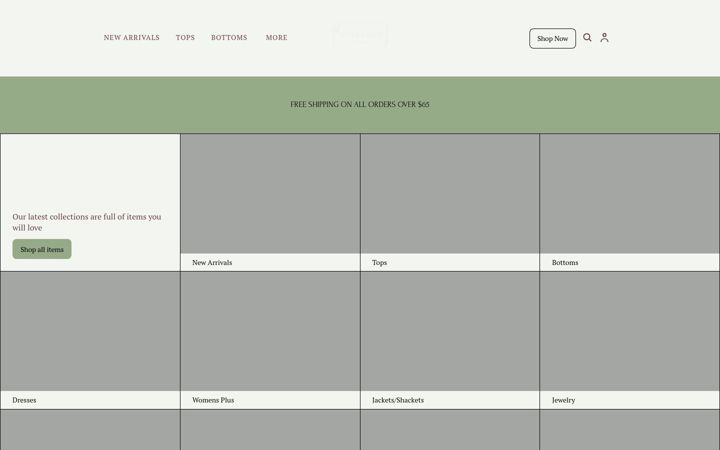
Task: Click the Jewelry collection label
Action: [563, 400]
